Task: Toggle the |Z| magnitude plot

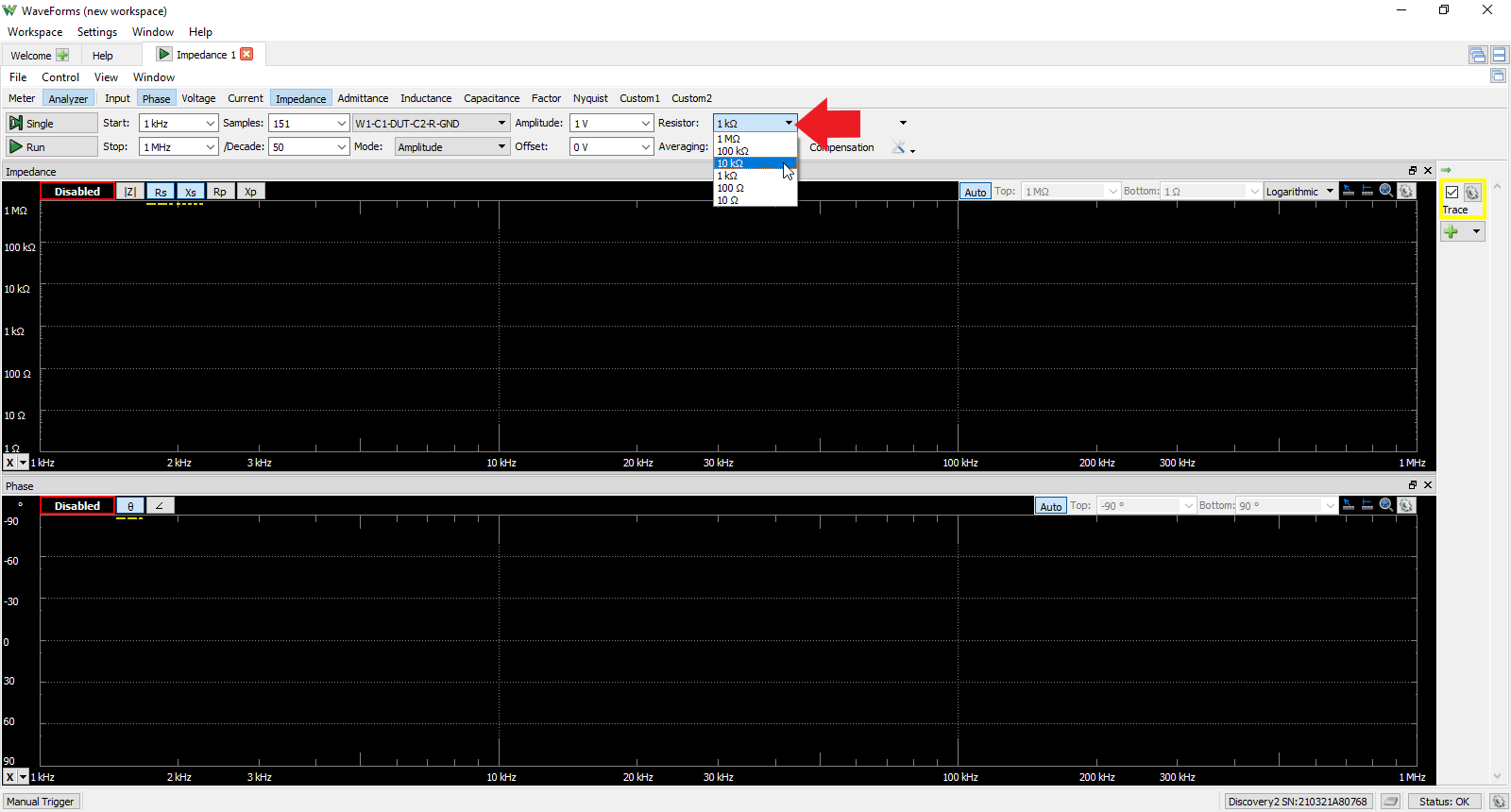Action: [x=130, y=192]
